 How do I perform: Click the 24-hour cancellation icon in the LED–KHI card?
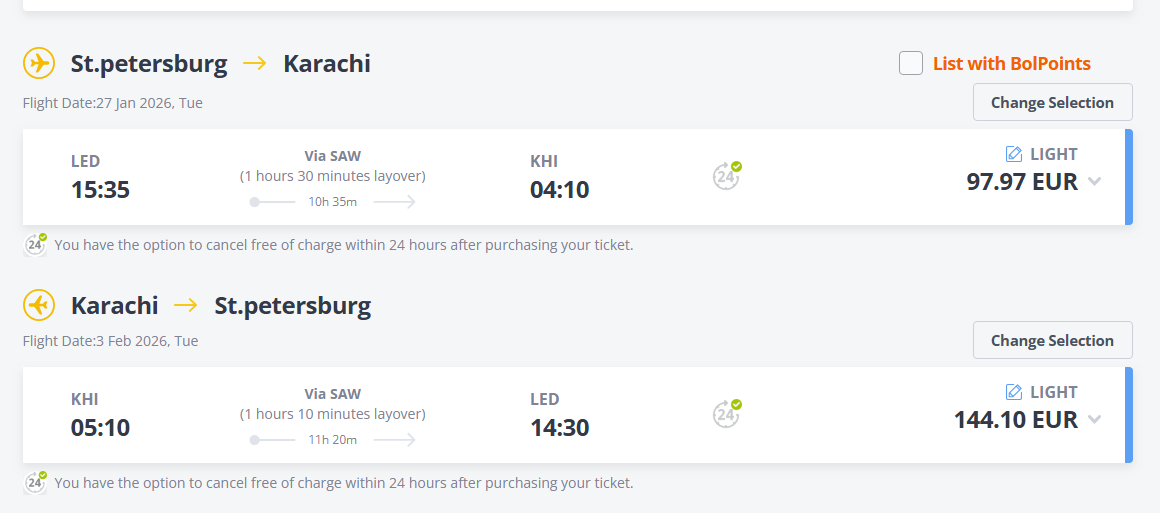tap(727, 176)
